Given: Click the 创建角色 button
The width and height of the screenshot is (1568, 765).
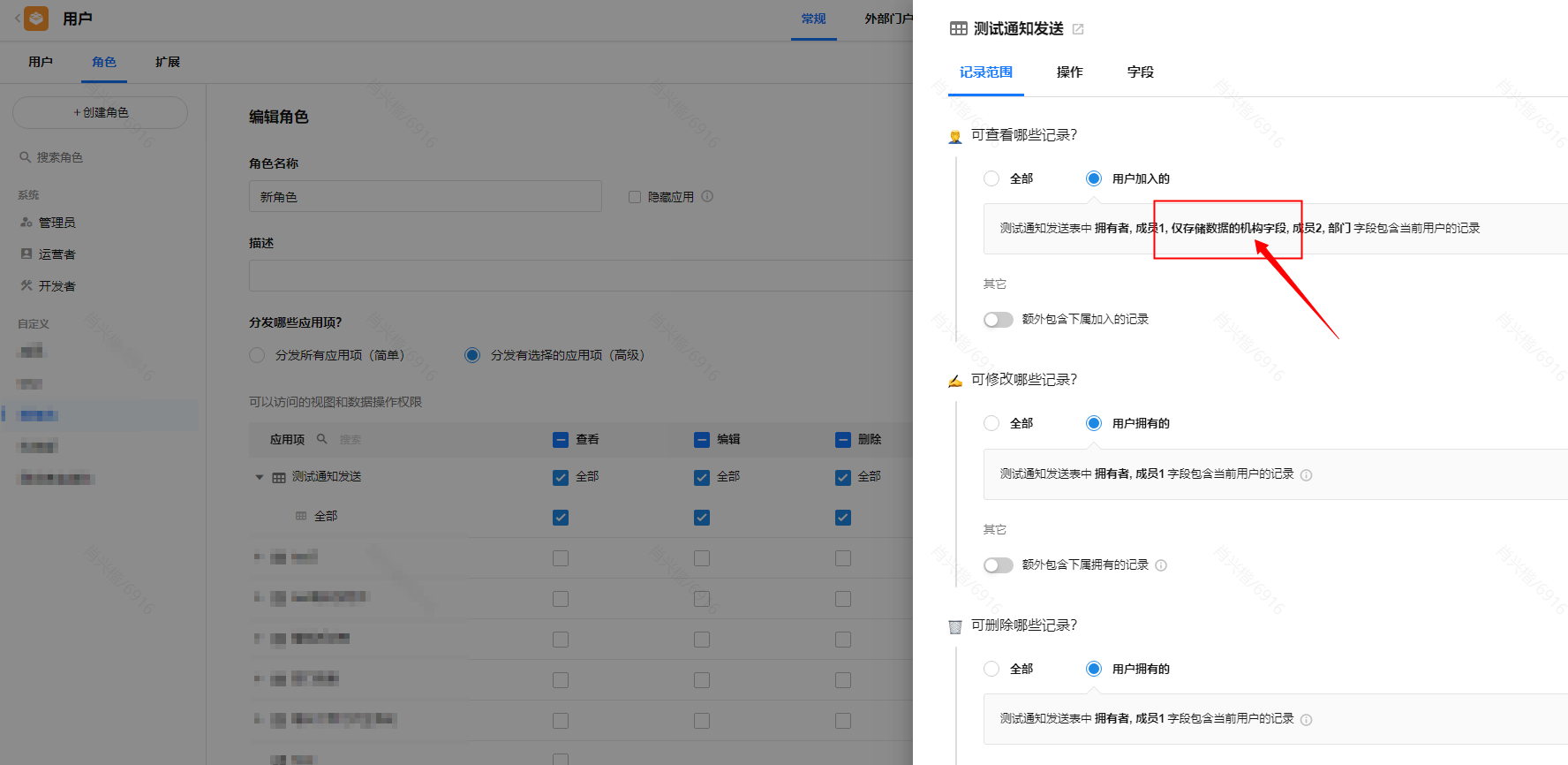Looking at the screenshot, I should click(100, 112).
